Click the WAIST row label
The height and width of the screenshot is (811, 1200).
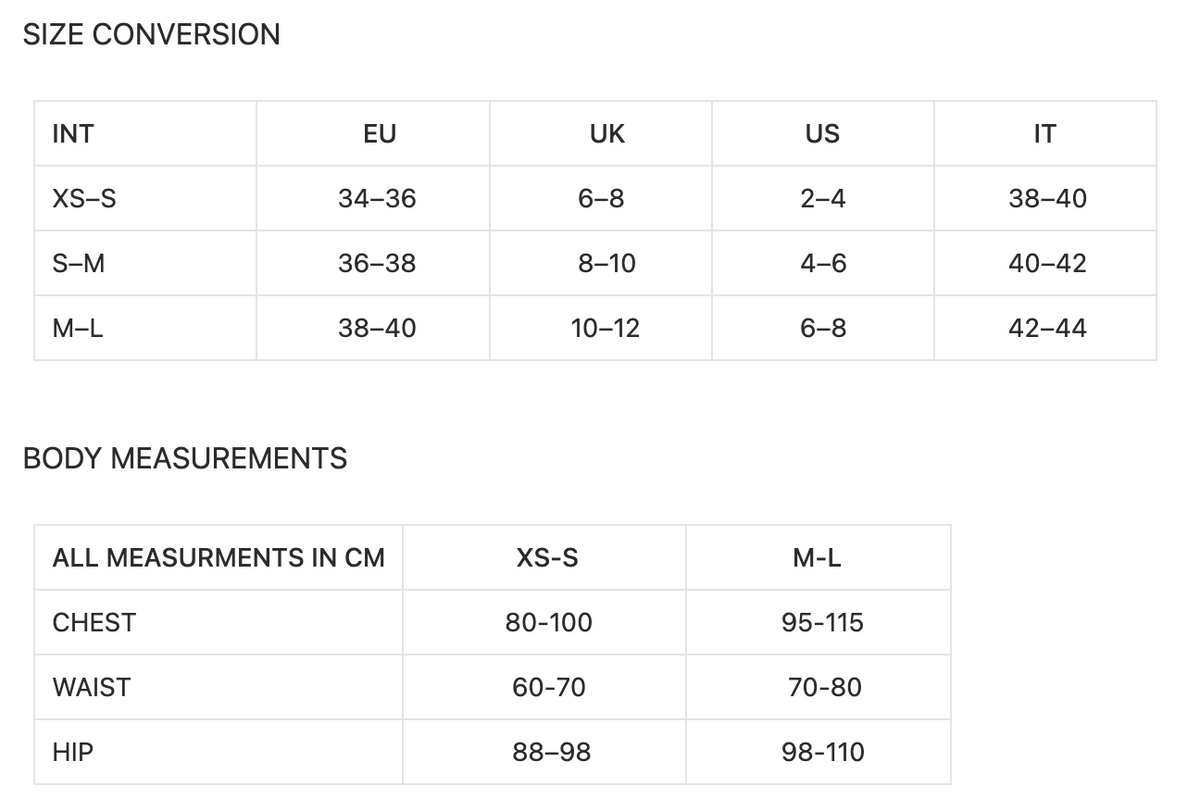point(91,688)
